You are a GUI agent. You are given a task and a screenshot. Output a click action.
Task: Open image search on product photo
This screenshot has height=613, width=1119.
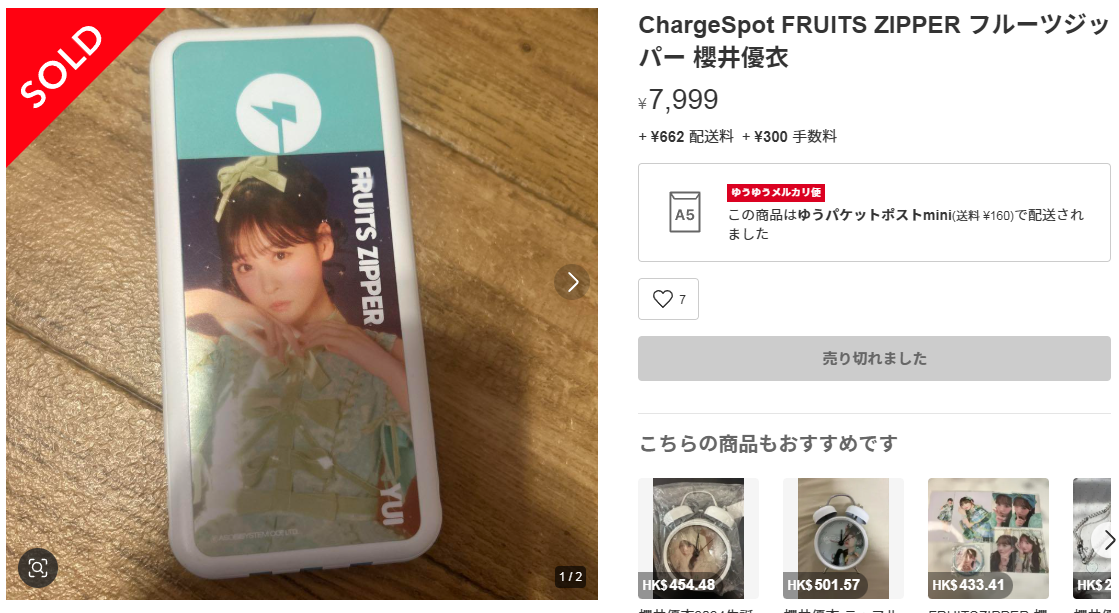click(38, 568)
